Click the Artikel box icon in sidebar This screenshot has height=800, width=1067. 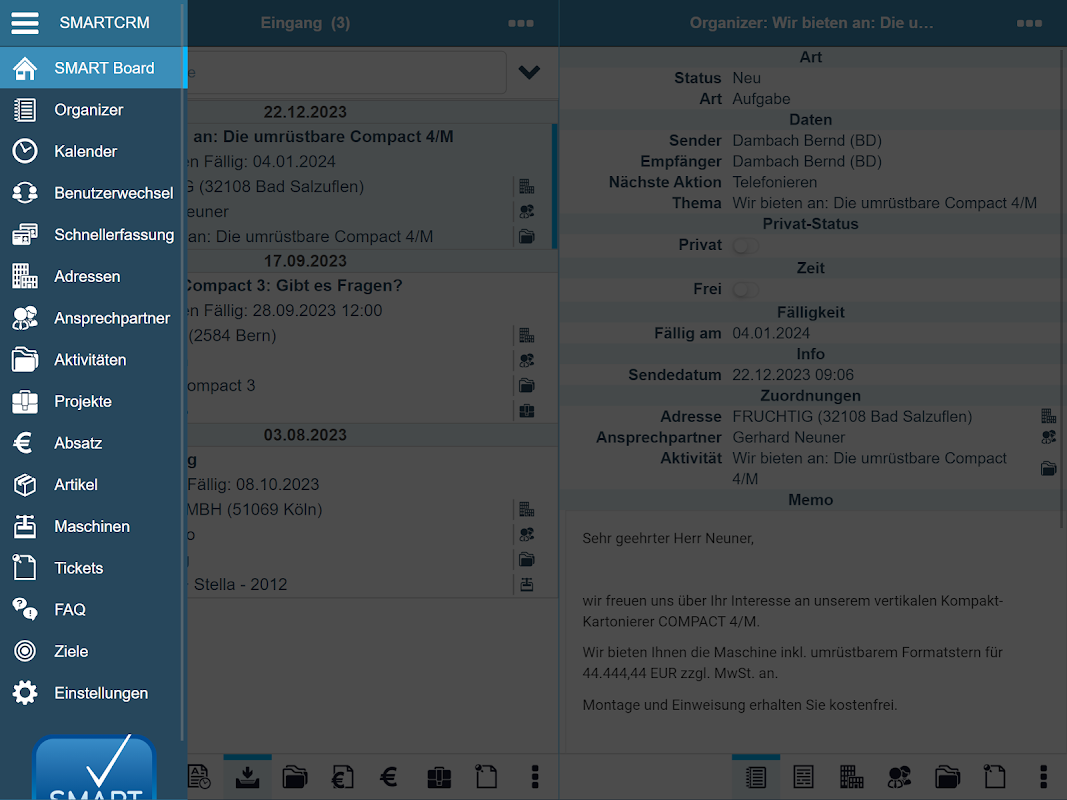pos(25,484)
